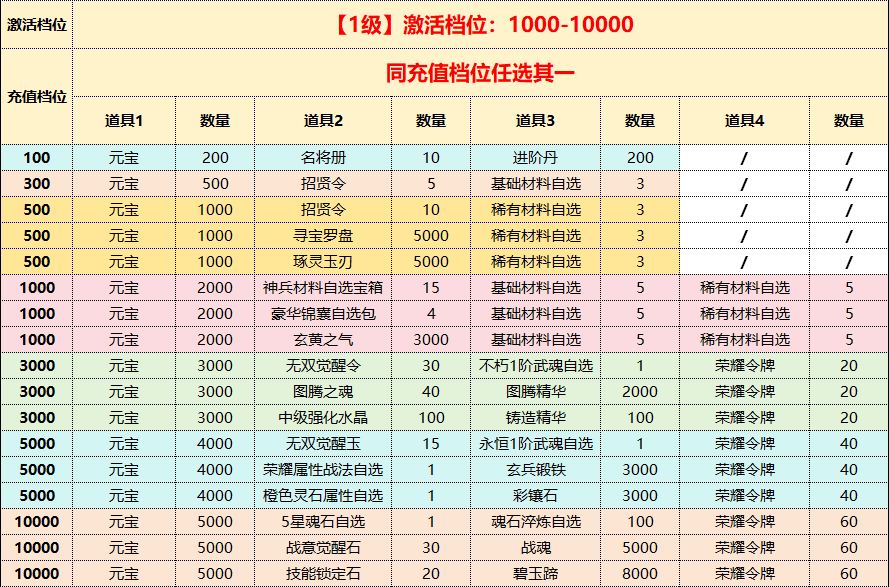
Task: Select the 玄黄之气 cell
Action: [323, 340]
